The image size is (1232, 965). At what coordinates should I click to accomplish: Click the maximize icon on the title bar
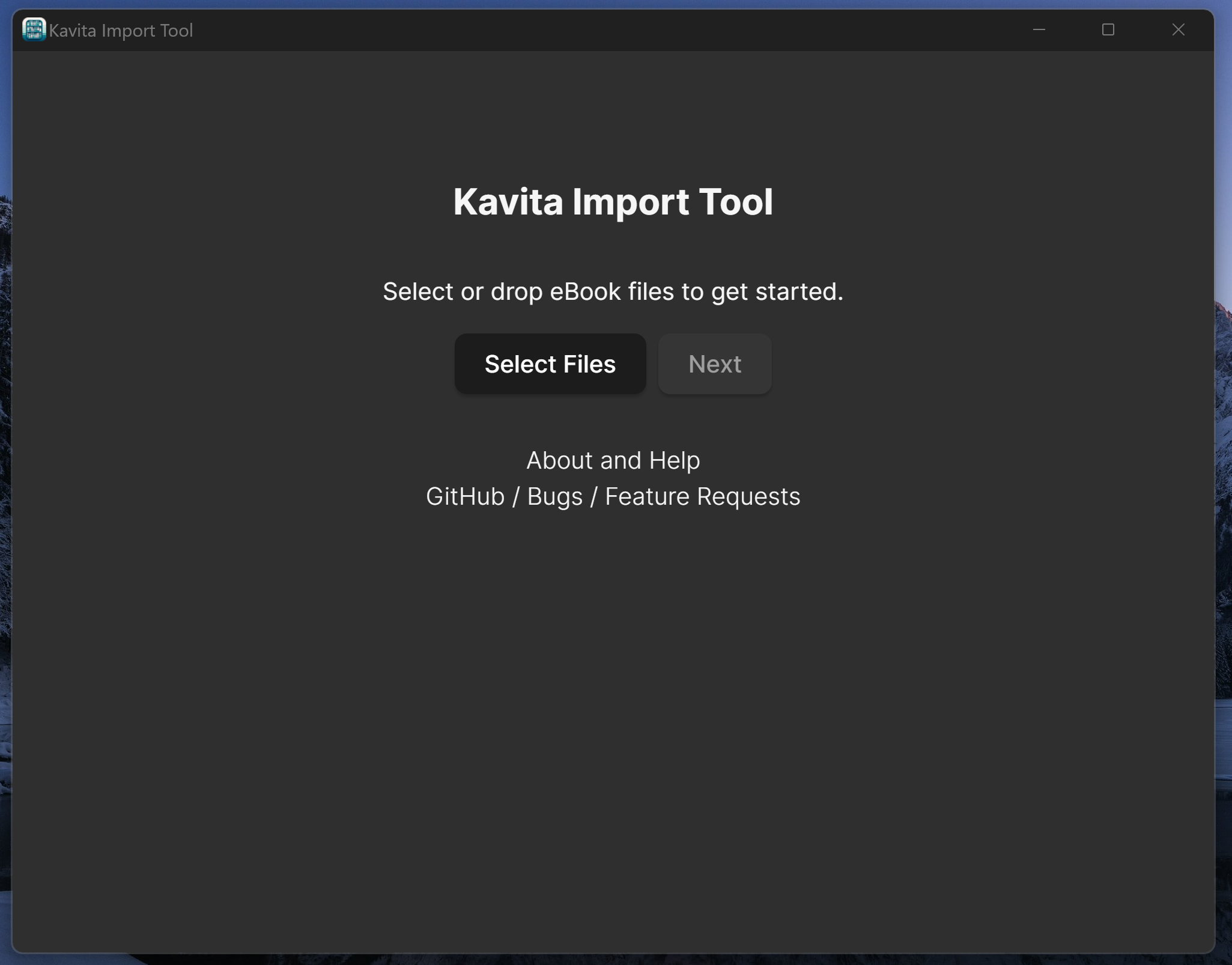(1107, 29)
